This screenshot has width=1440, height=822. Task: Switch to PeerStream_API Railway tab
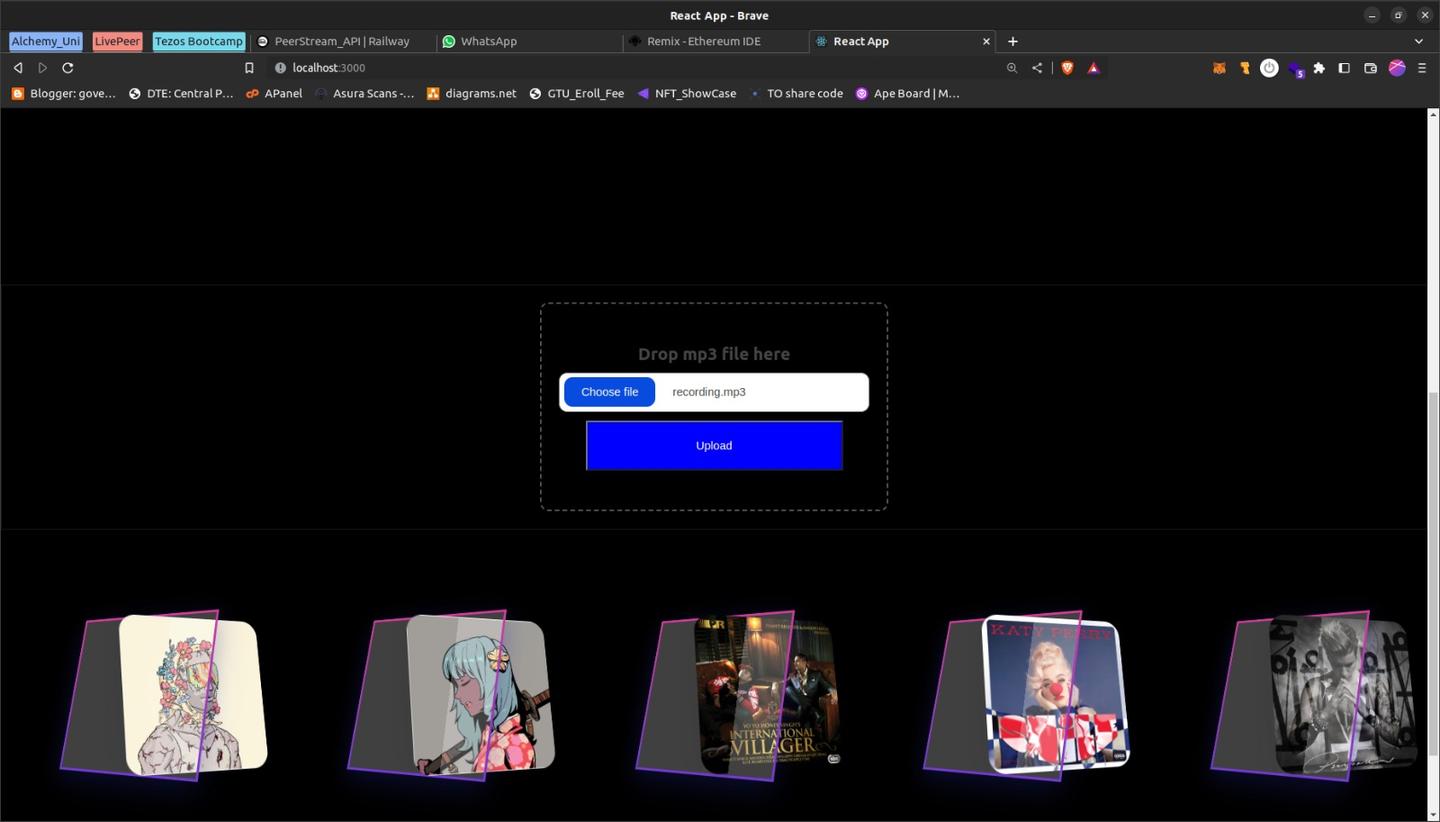(343, 41)
